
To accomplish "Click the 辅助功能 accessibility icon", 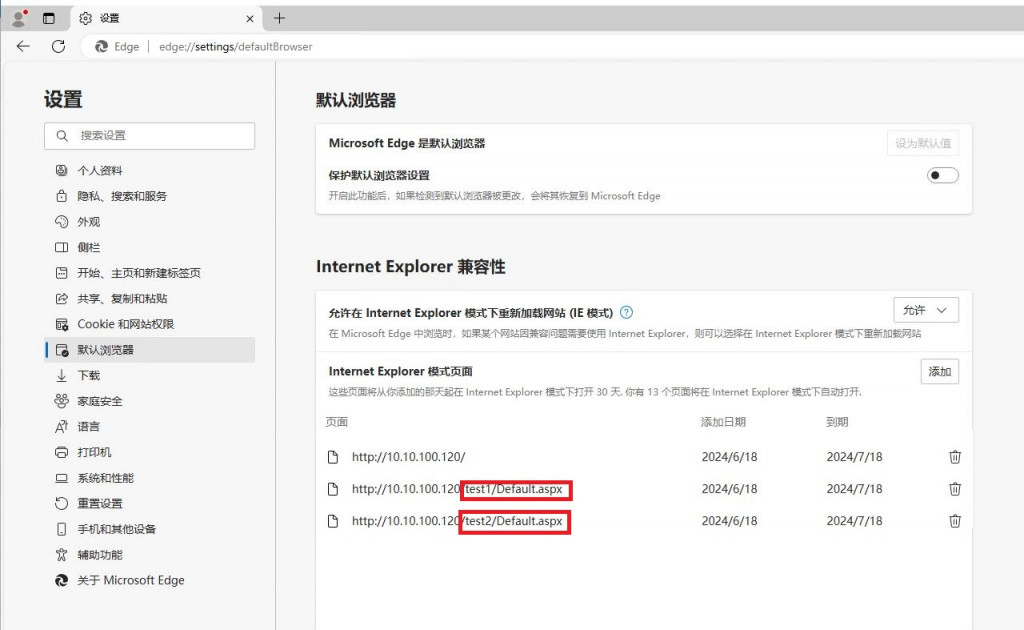I will [x=61, y=555].
